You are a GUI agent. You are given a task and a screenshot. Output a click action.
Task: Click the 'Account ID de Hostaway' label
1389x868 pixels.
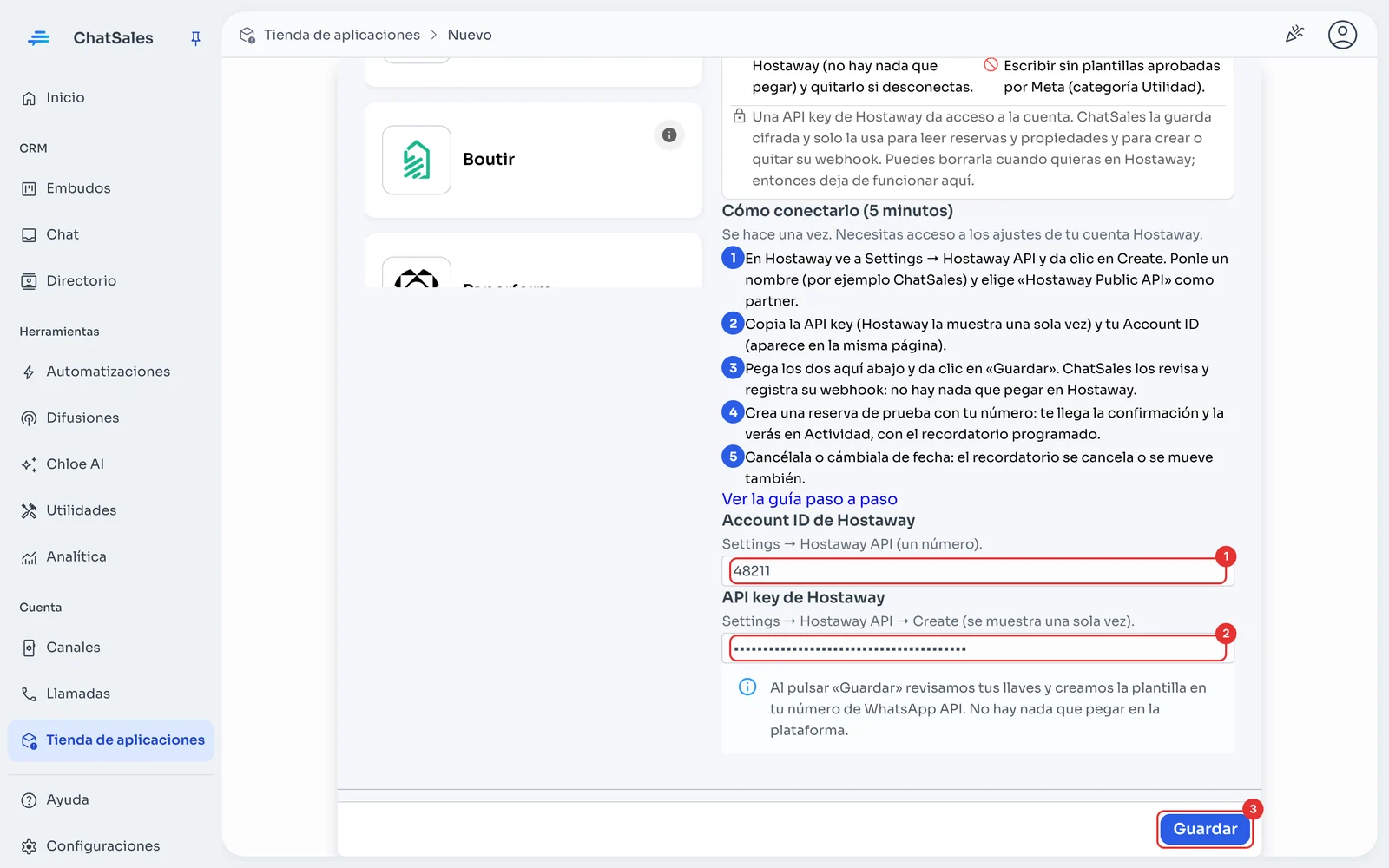[x=819, y=521]
